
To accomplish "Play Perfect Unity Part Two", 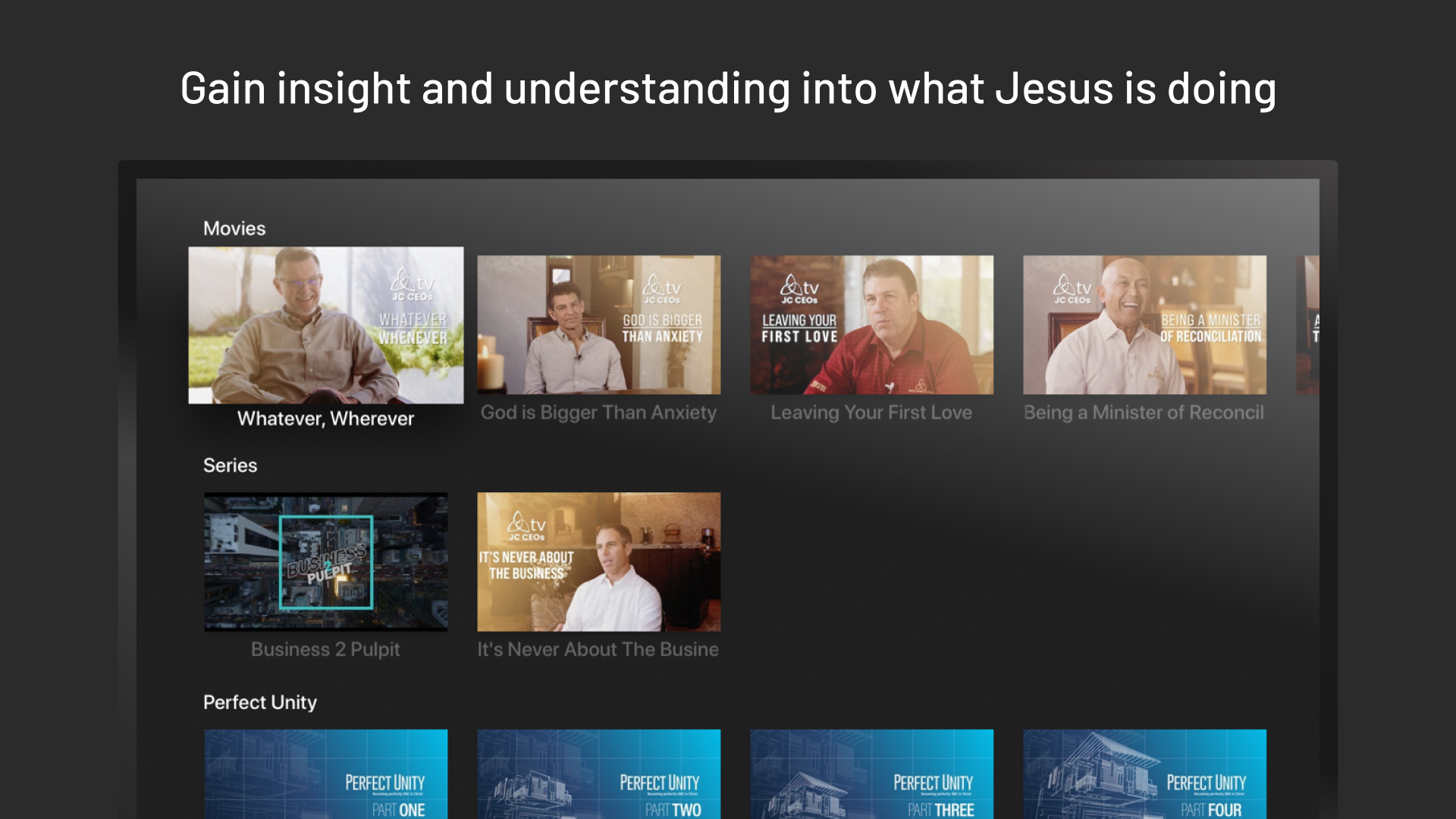I will [x=598, y=773].
